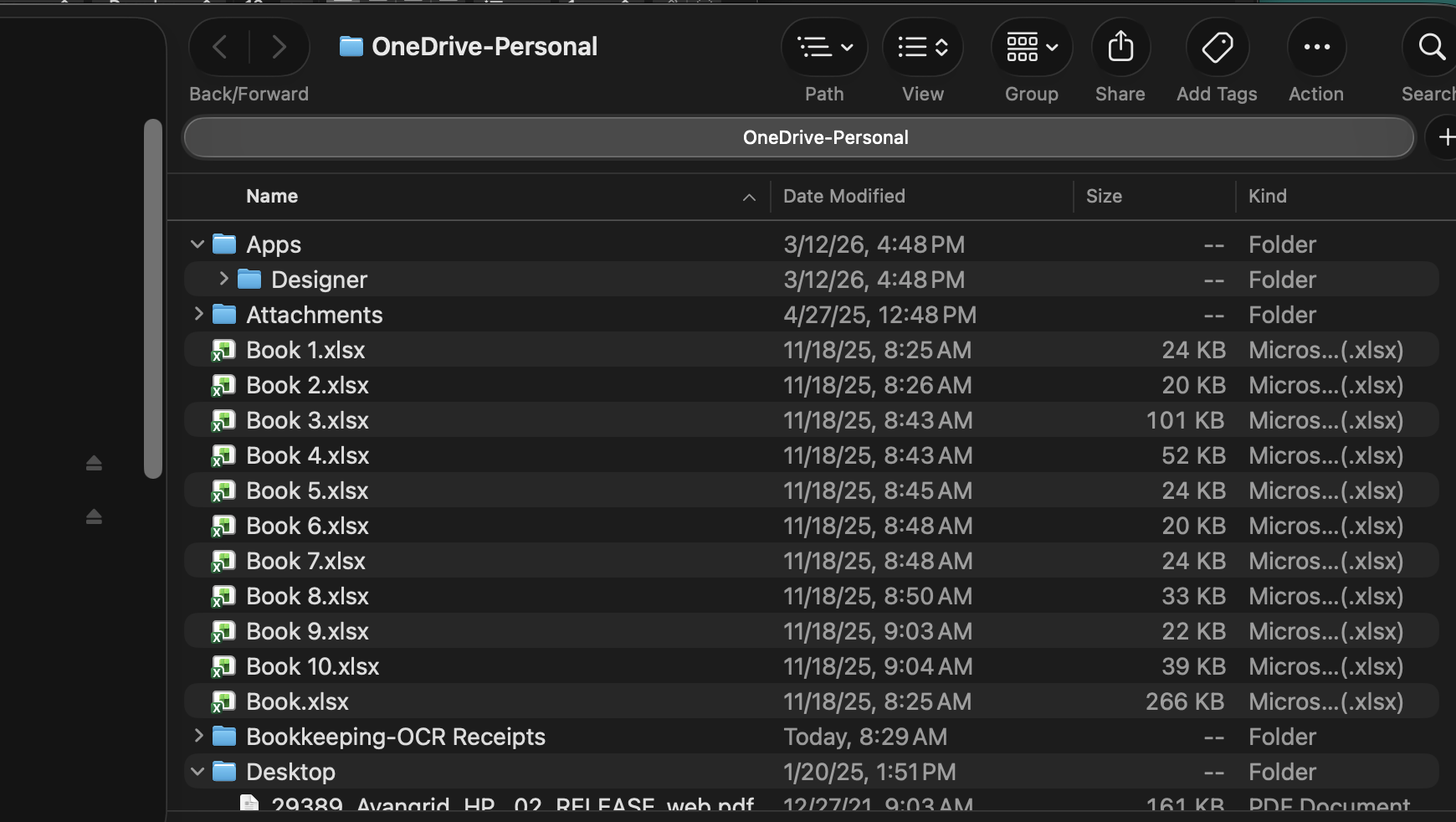Click the Book 2.xlsx Excel icon
This screenshot has height=822, width=1456.
click(223, 385)
